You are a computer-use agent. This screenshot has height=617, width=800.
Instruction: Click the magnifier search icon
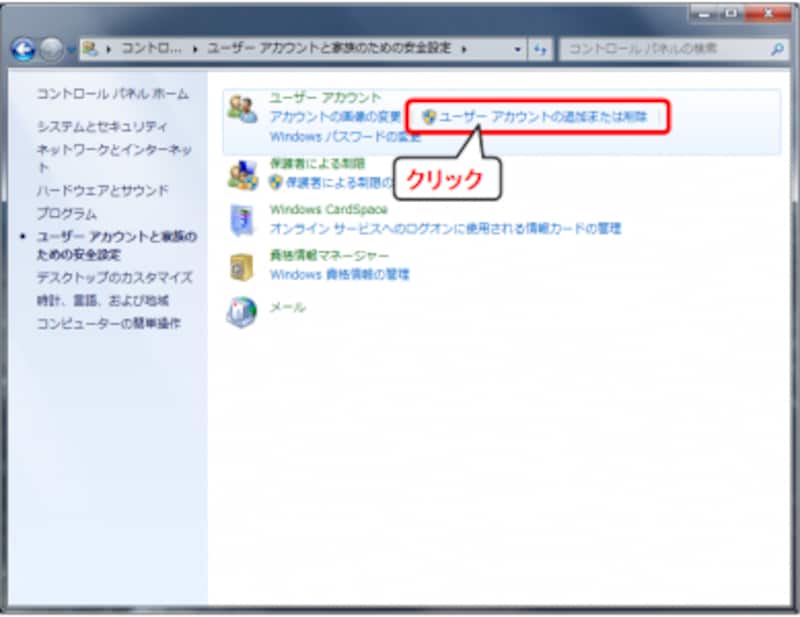(x=778, y=49)
